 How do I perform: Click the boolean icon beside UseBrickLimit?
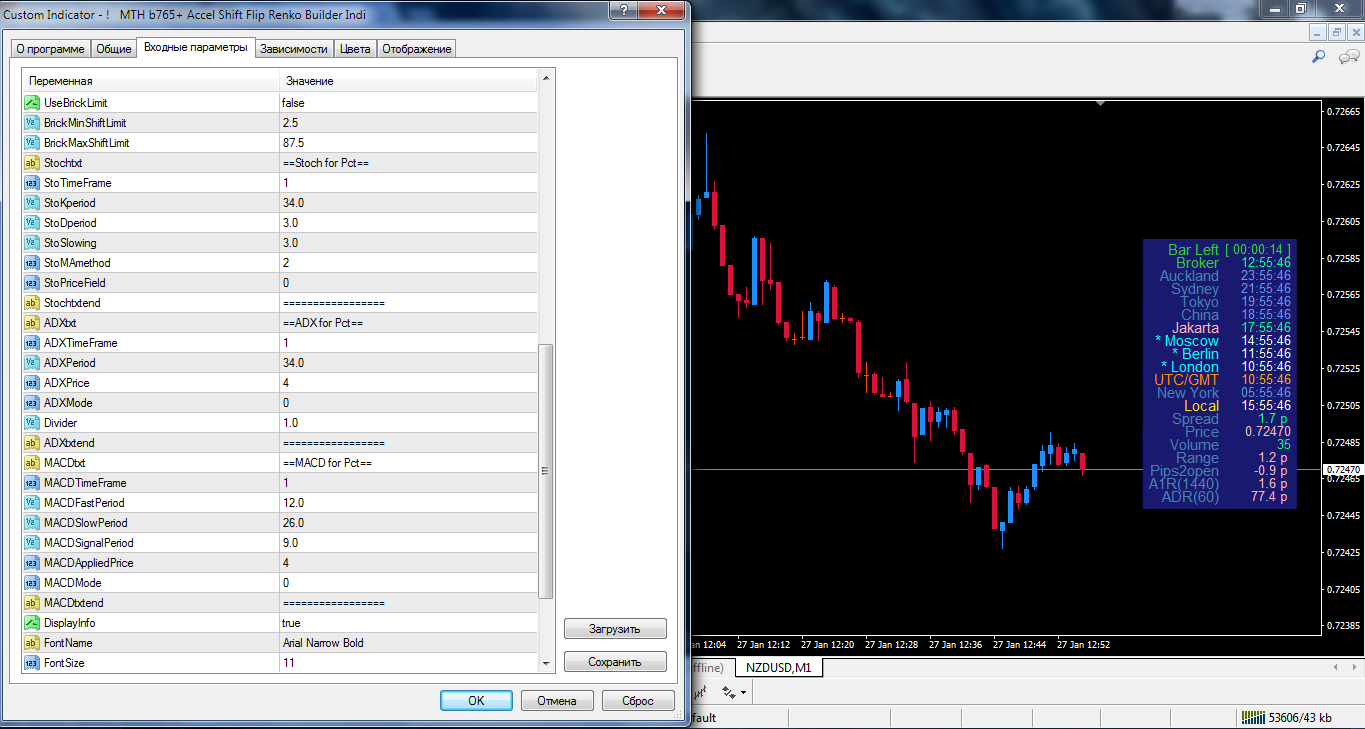[x=31, y=103]
